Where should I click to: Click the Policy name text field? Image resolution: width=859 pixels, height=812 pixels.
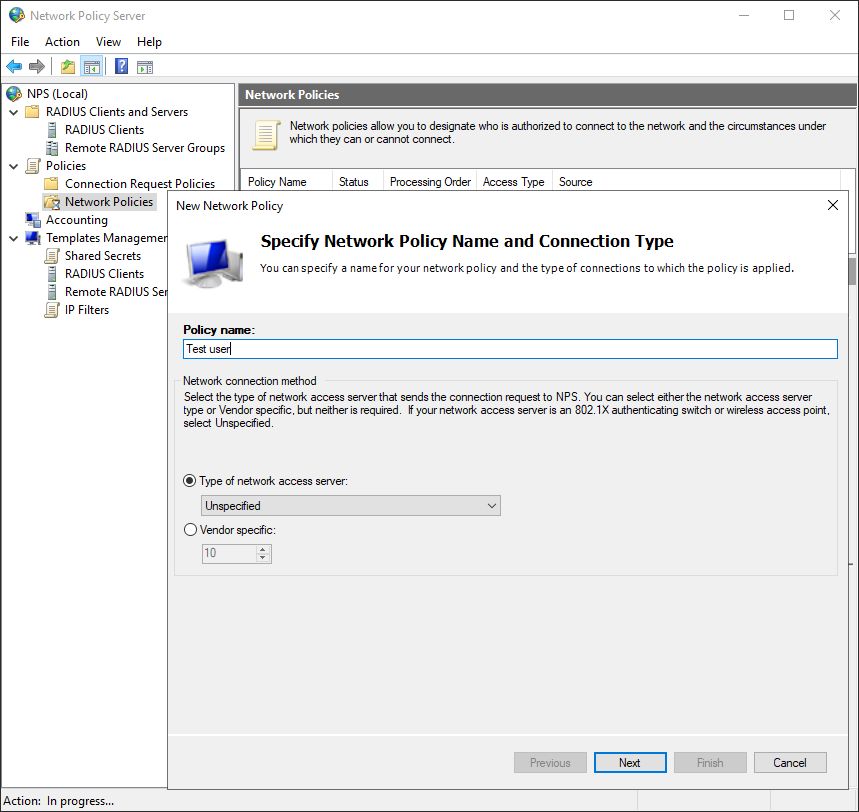point(510,349)
